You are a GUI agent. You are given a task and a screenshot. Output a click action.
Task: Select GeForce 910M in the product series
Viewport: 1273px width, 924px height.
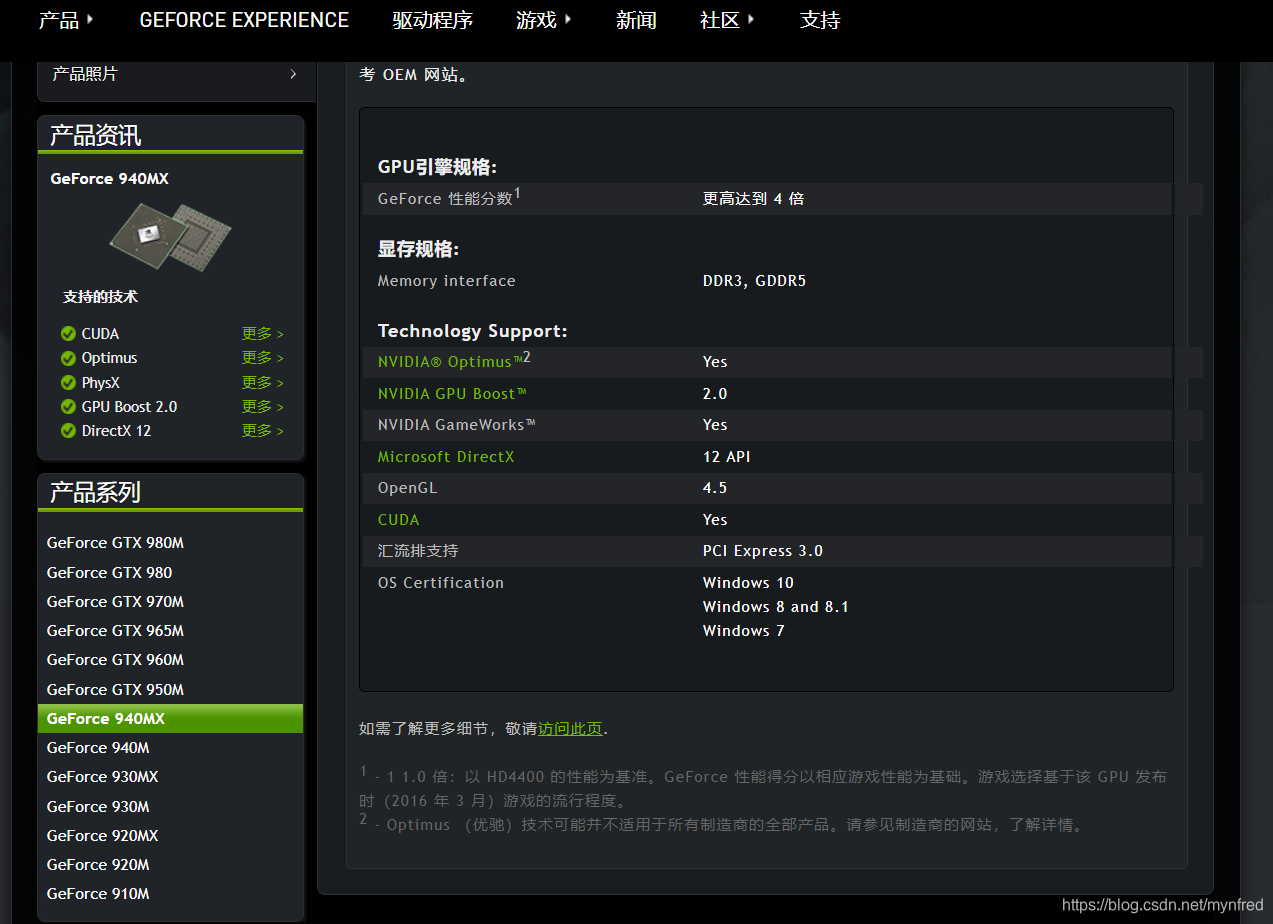point(98,894)
